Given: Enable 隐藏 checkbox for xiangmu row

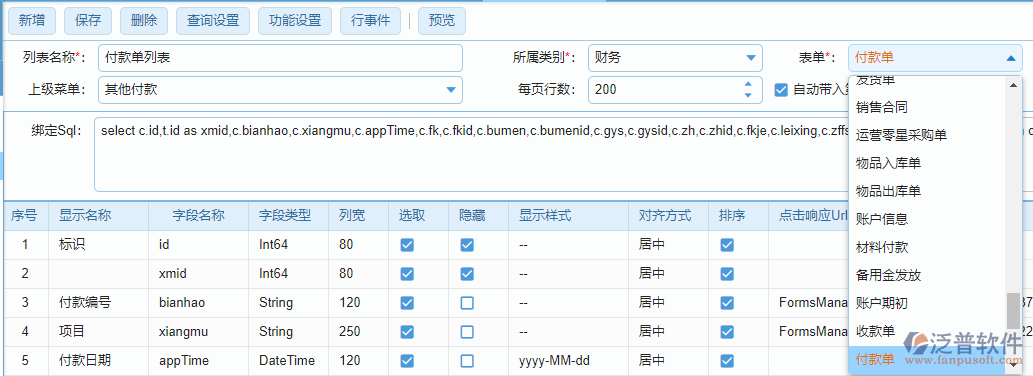Looking at the screenshot, I should [x=467, y=332].
